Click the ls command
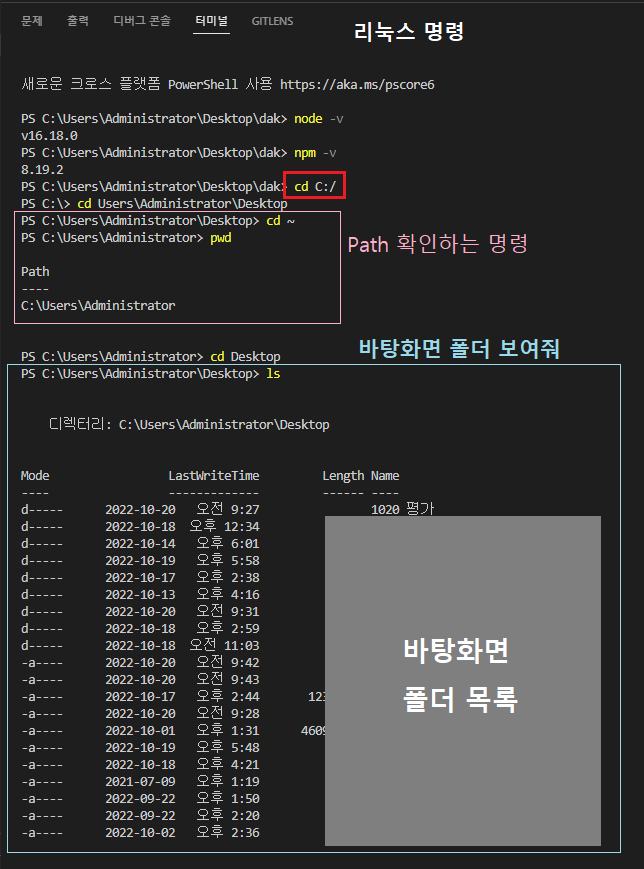This screenshot has width=644, height=869. (x=273, y=374)
